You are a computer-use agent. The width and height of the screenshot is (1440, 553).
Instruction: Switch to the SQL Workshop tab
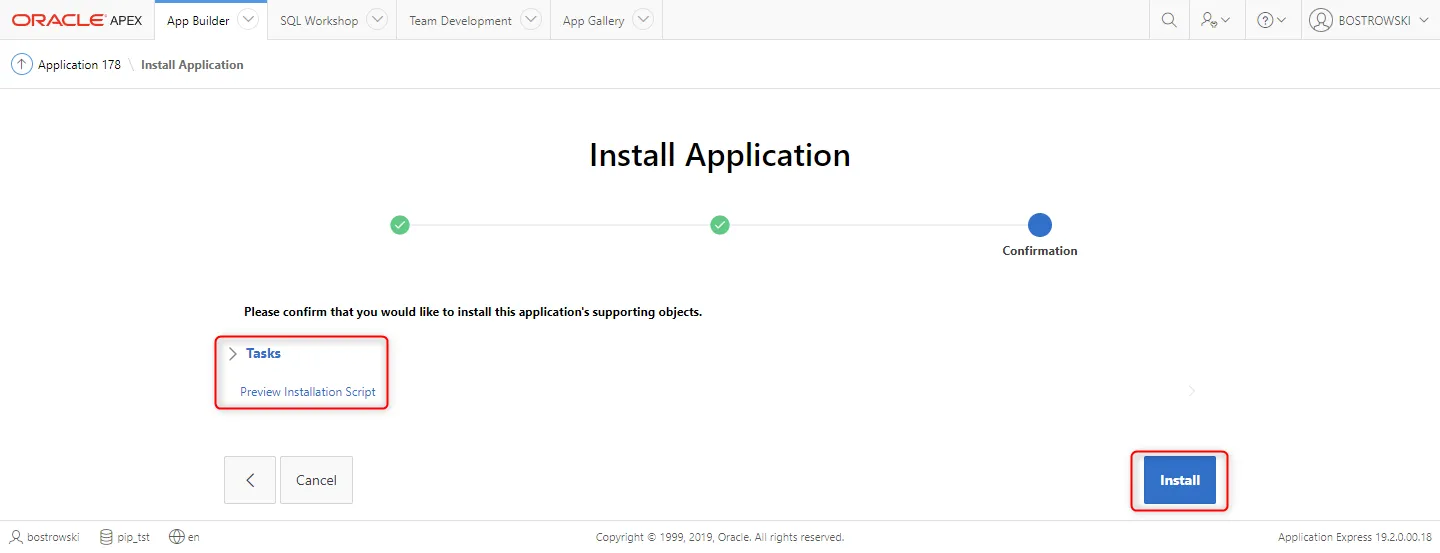[318, 20]
